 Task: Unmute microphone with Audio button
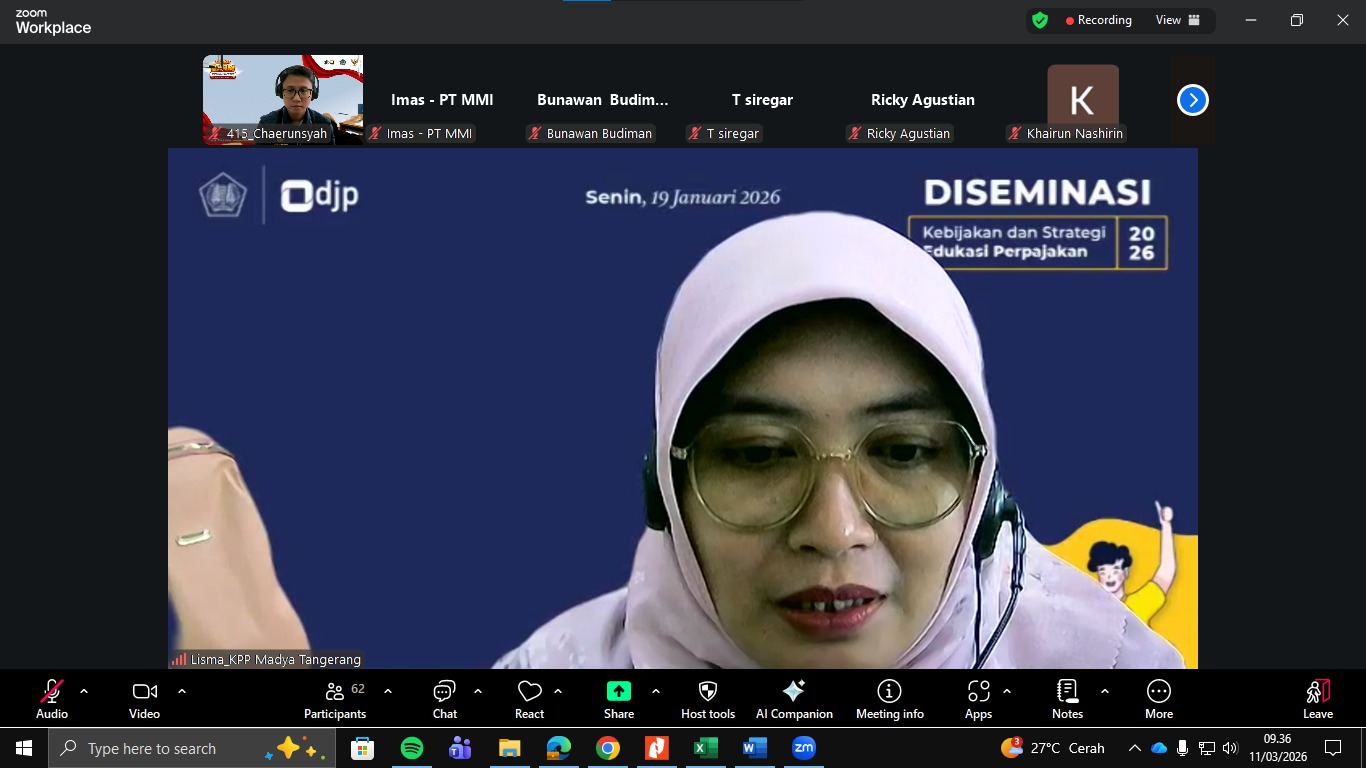click(x=52, y=699)
